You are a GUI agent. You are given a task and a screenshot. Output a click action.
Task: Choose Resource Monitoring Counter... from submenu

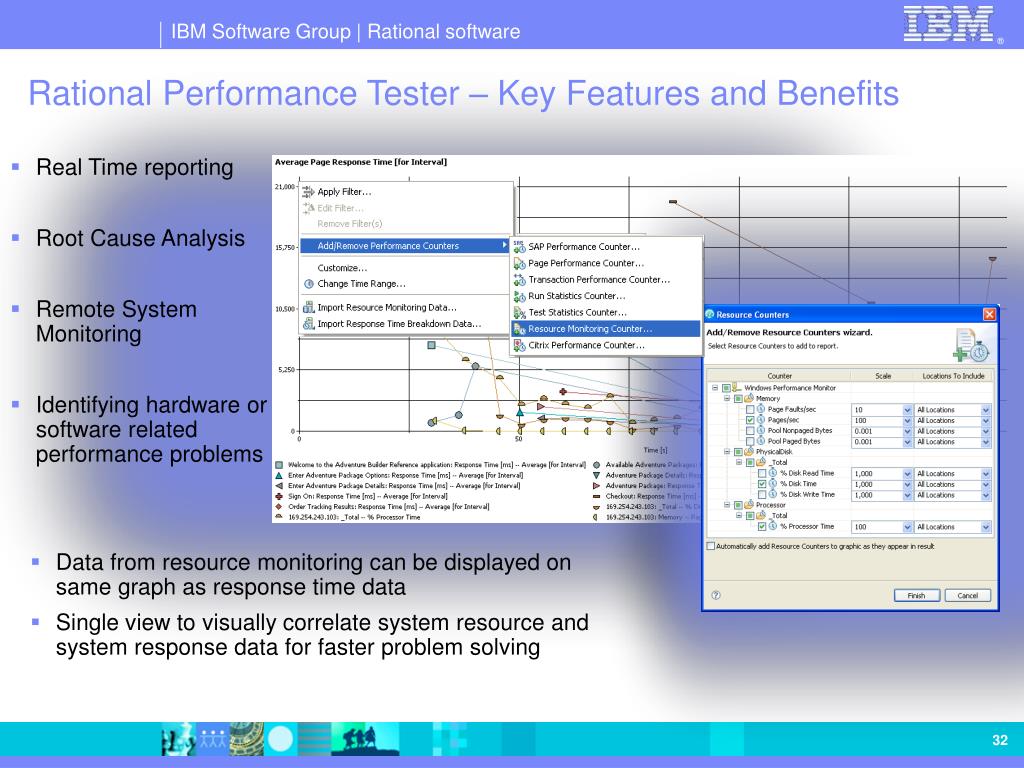click(605, 328)
